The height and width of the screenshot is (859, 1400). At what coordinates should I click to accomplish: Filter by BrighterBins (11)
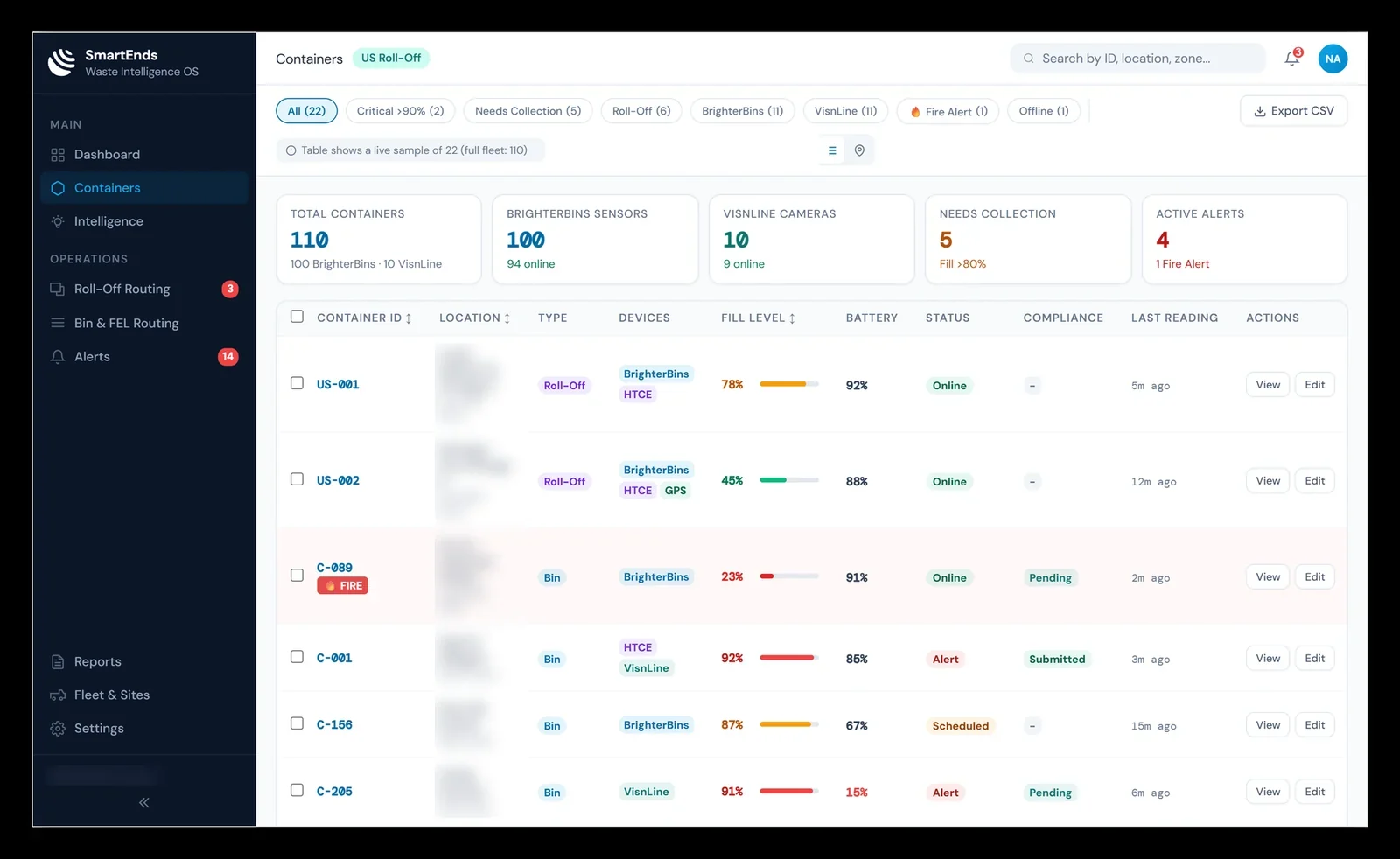742,111
